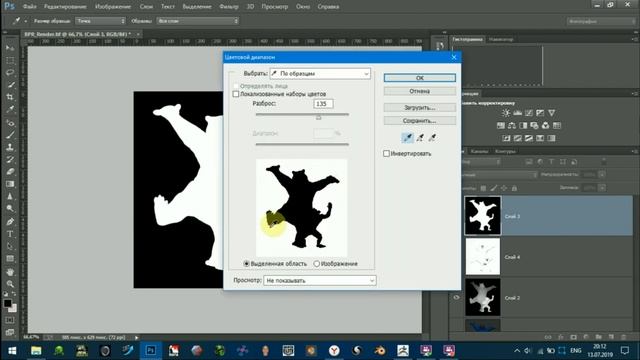Select the Crop tool
Screen dimensions: 640x360
(10, 97)
